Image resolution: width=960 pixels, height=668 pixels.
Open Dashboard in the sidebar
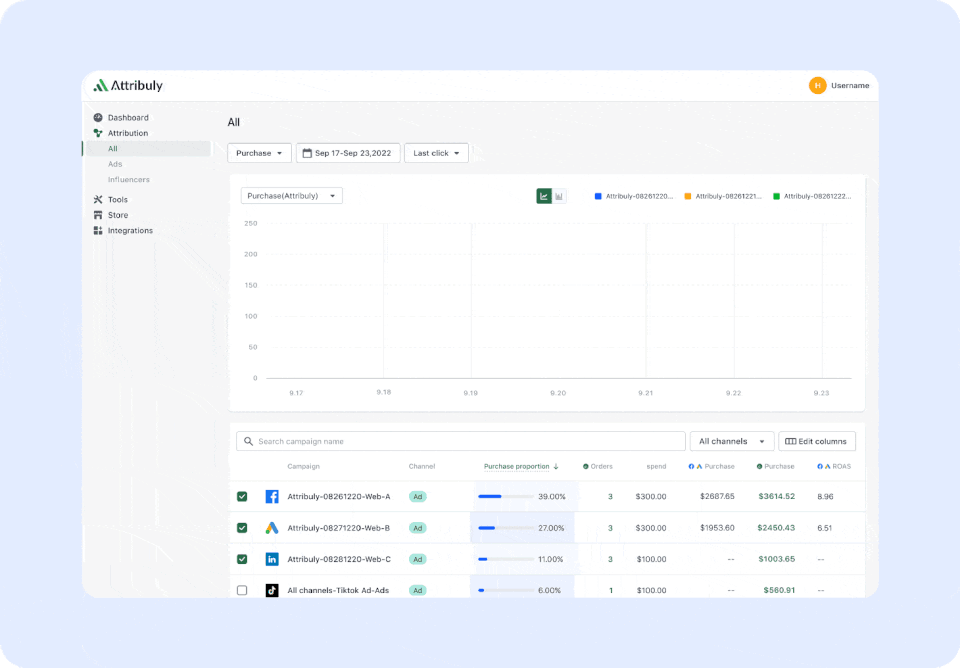click(x=128, y=118)
